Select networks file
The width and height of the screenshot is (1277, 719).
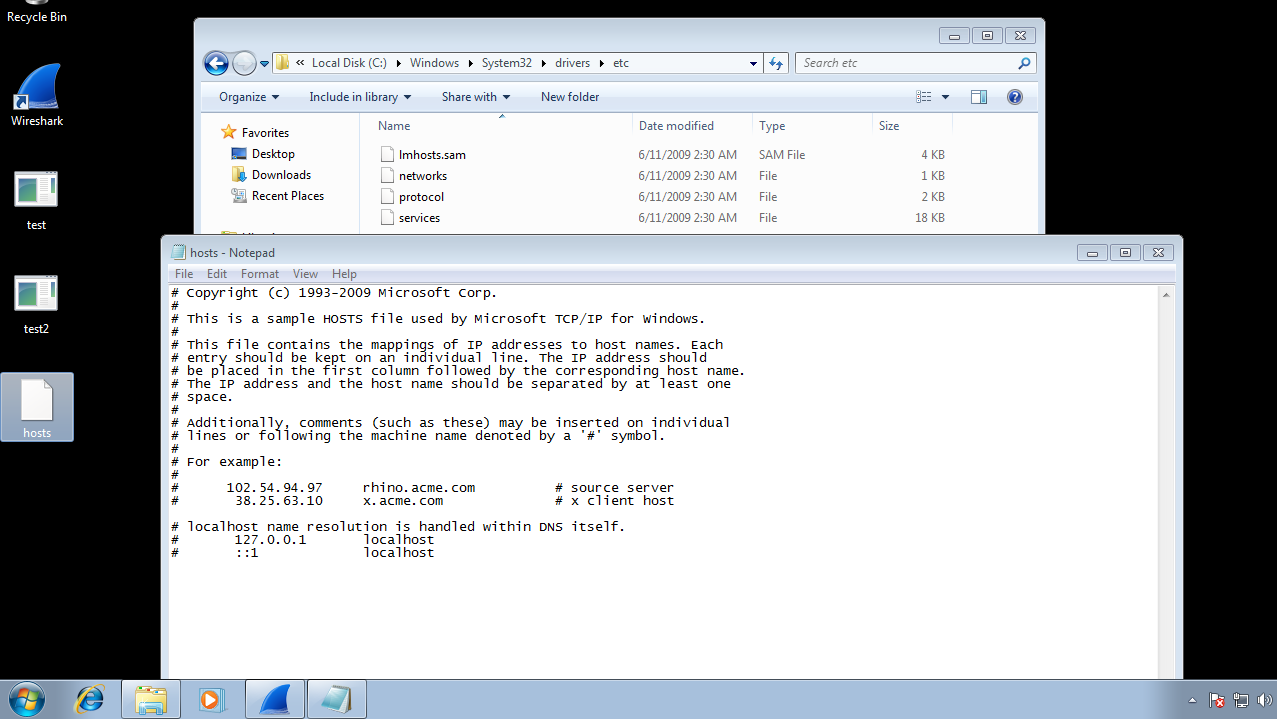[422, 176]
